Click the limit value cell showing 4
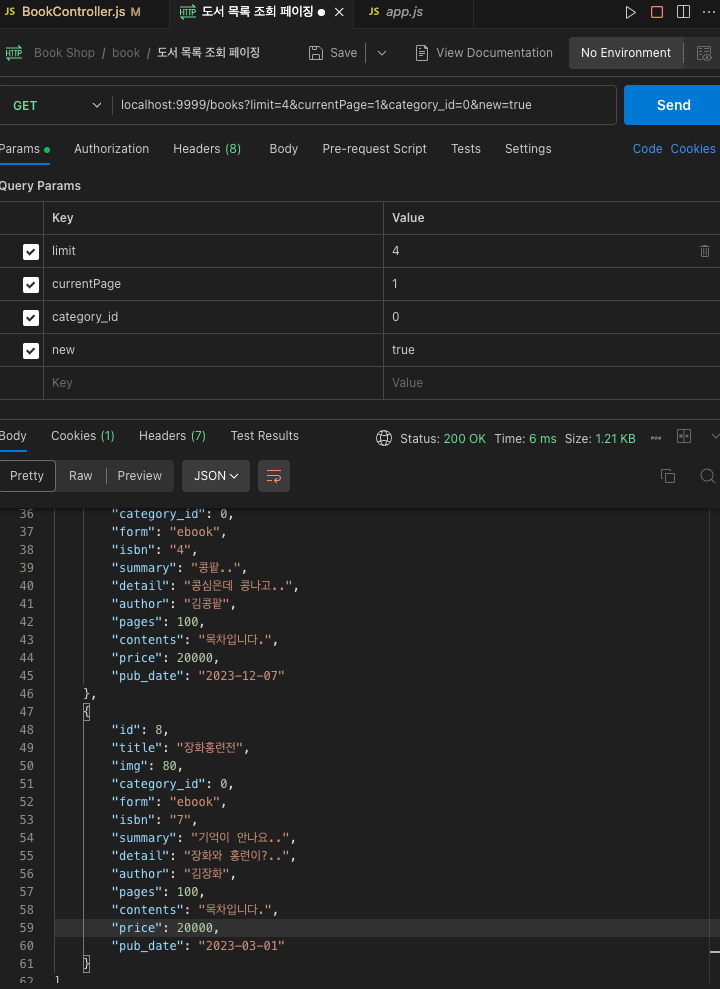 (552, 251)
